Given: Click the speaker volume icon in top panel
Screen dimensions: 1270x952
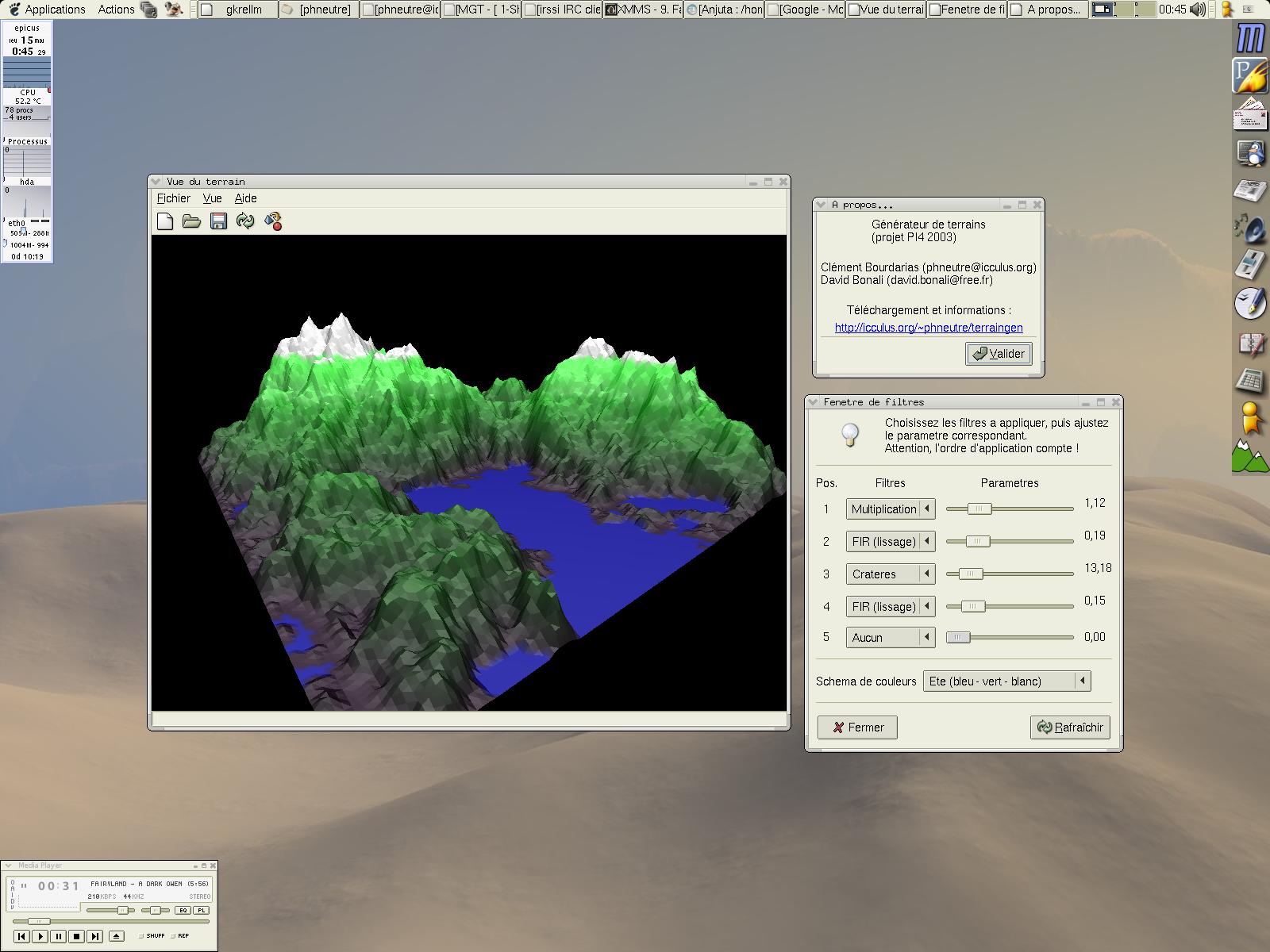Looking at the screenshot, I should click(1199, 10).
